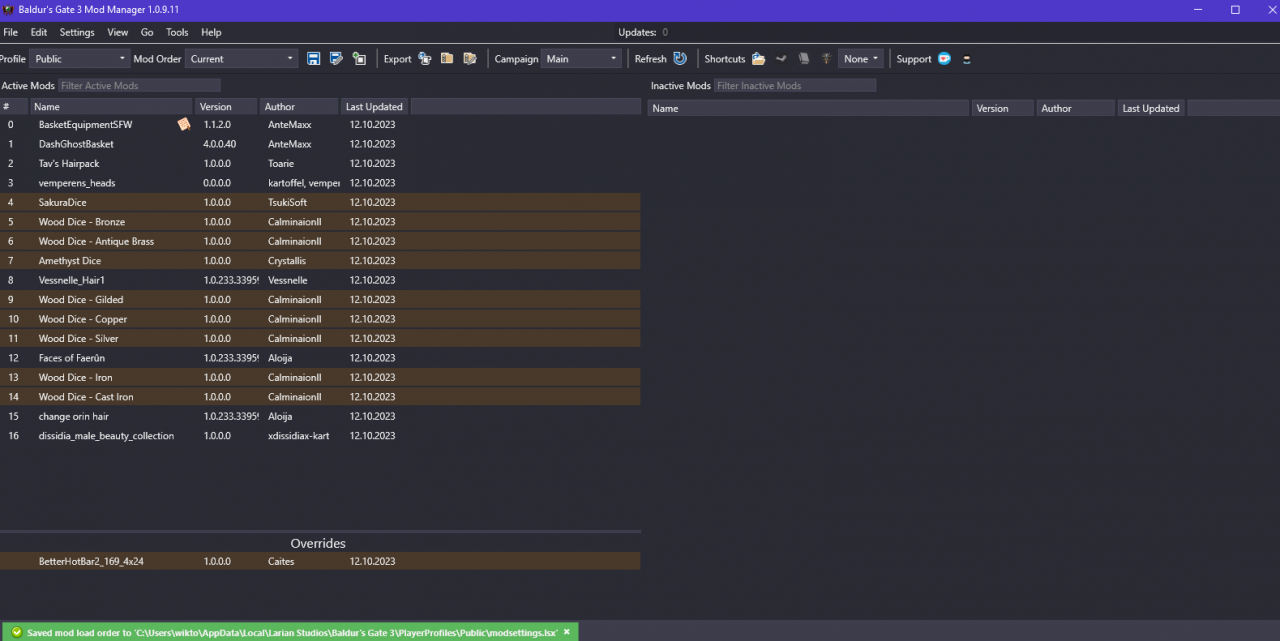Select the change orin hair mod row

320,416
